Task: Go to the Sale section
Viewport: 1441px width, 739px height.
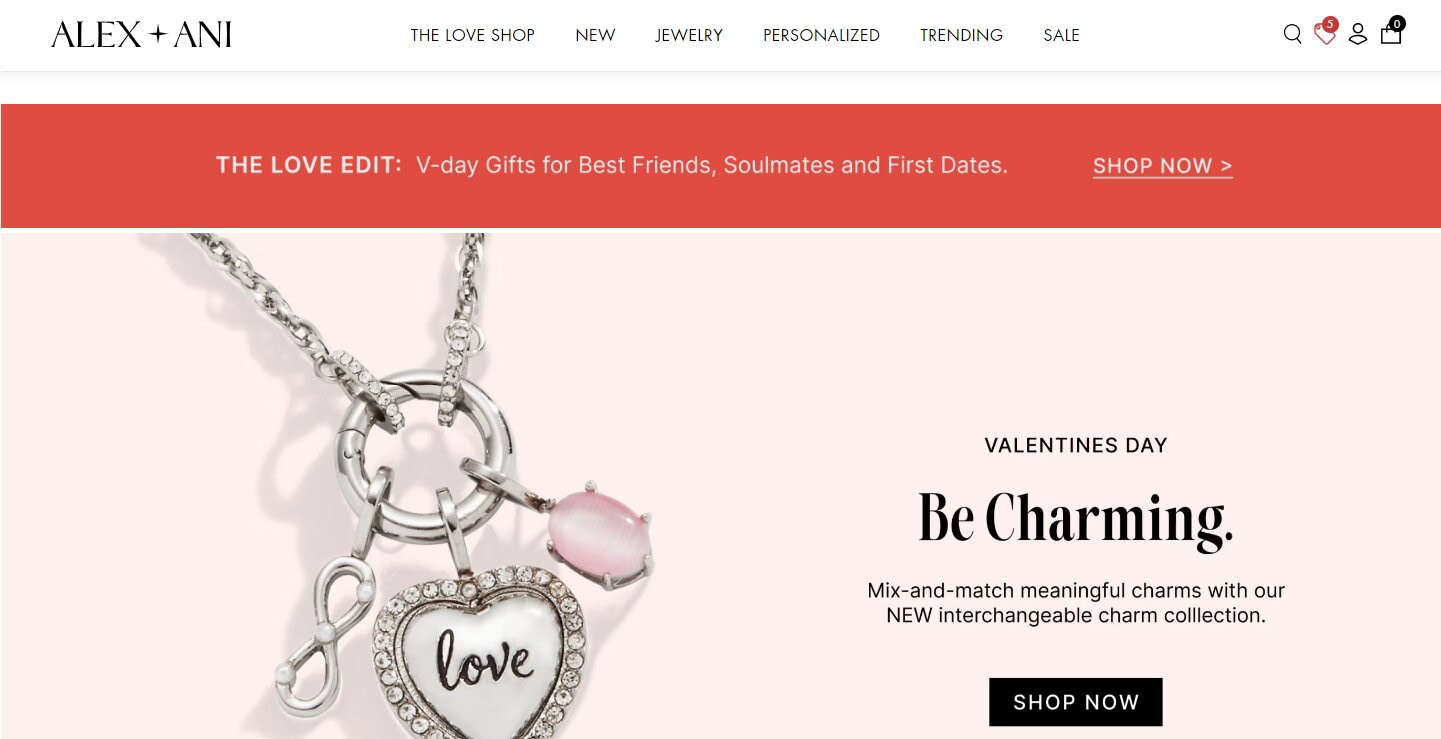Action: (x=1061, y=35)
